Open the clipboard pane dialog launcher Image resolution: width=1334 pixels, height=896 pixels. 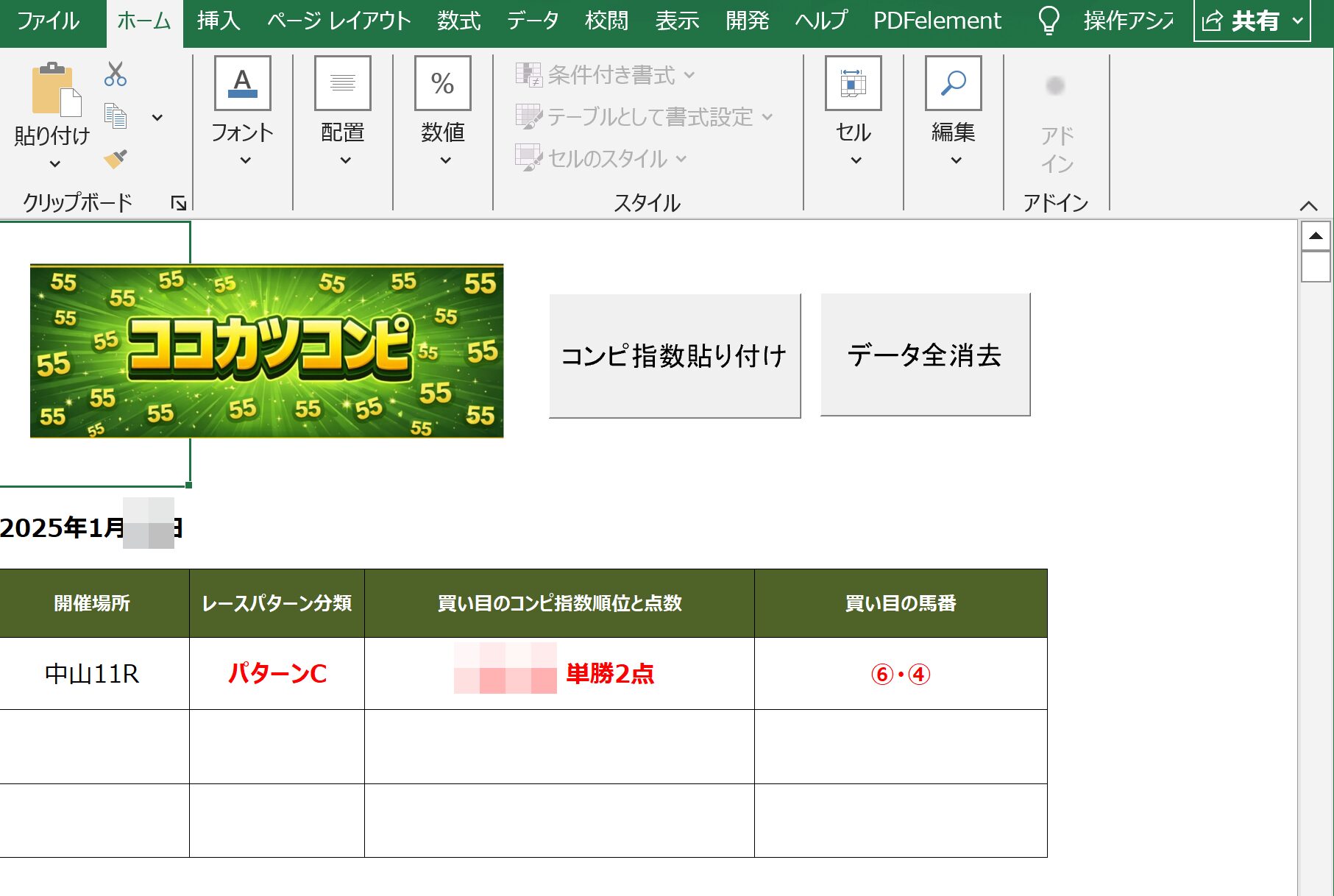point(178,203)
